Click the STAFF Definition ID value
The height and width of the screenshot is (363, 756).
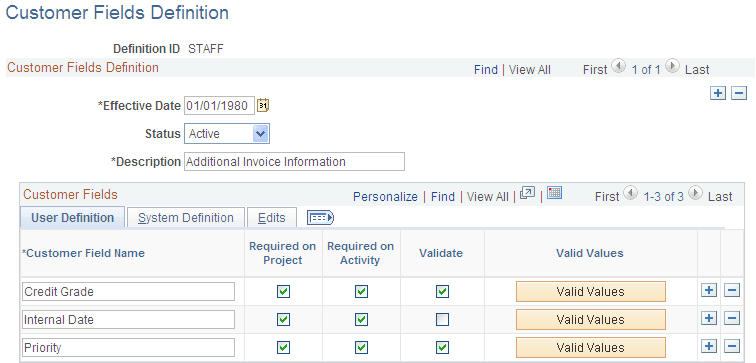point(205,49)
